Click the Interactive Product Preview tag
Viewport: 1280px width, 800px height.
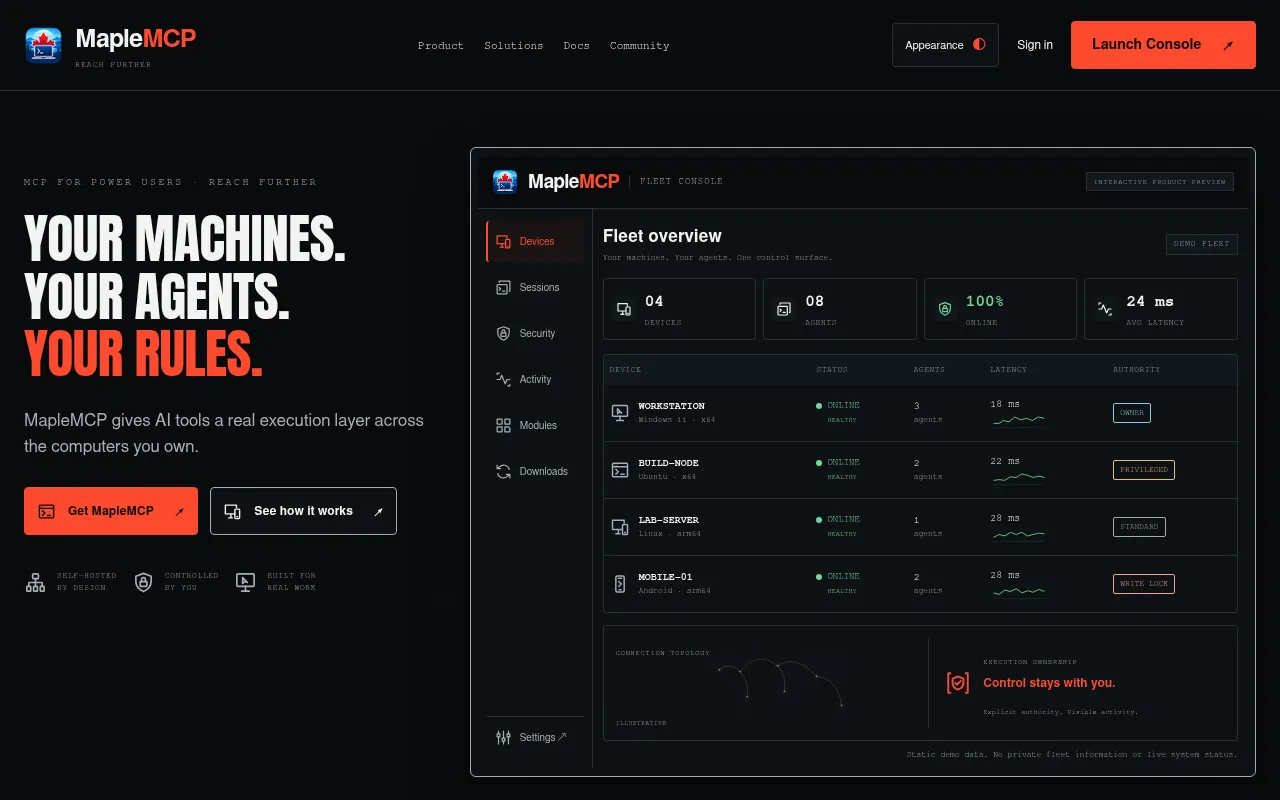(x=1160, y=182)
